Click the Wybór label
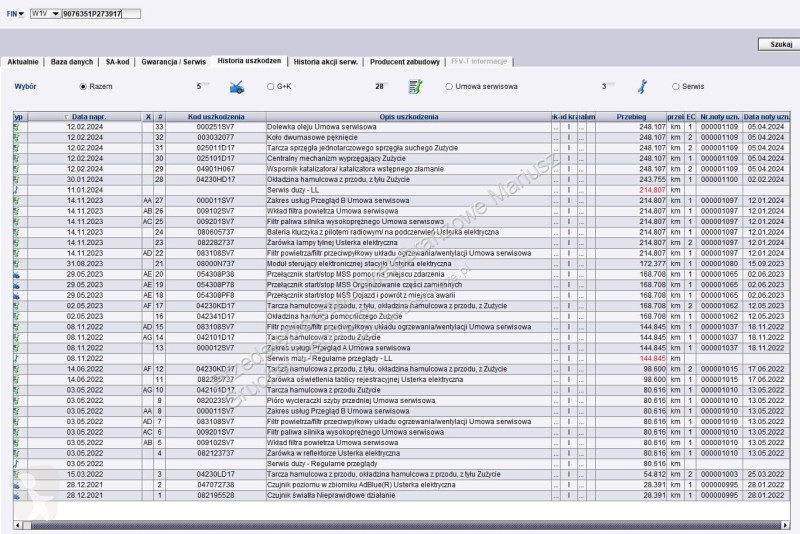800x534 pixels. point(25,87)
